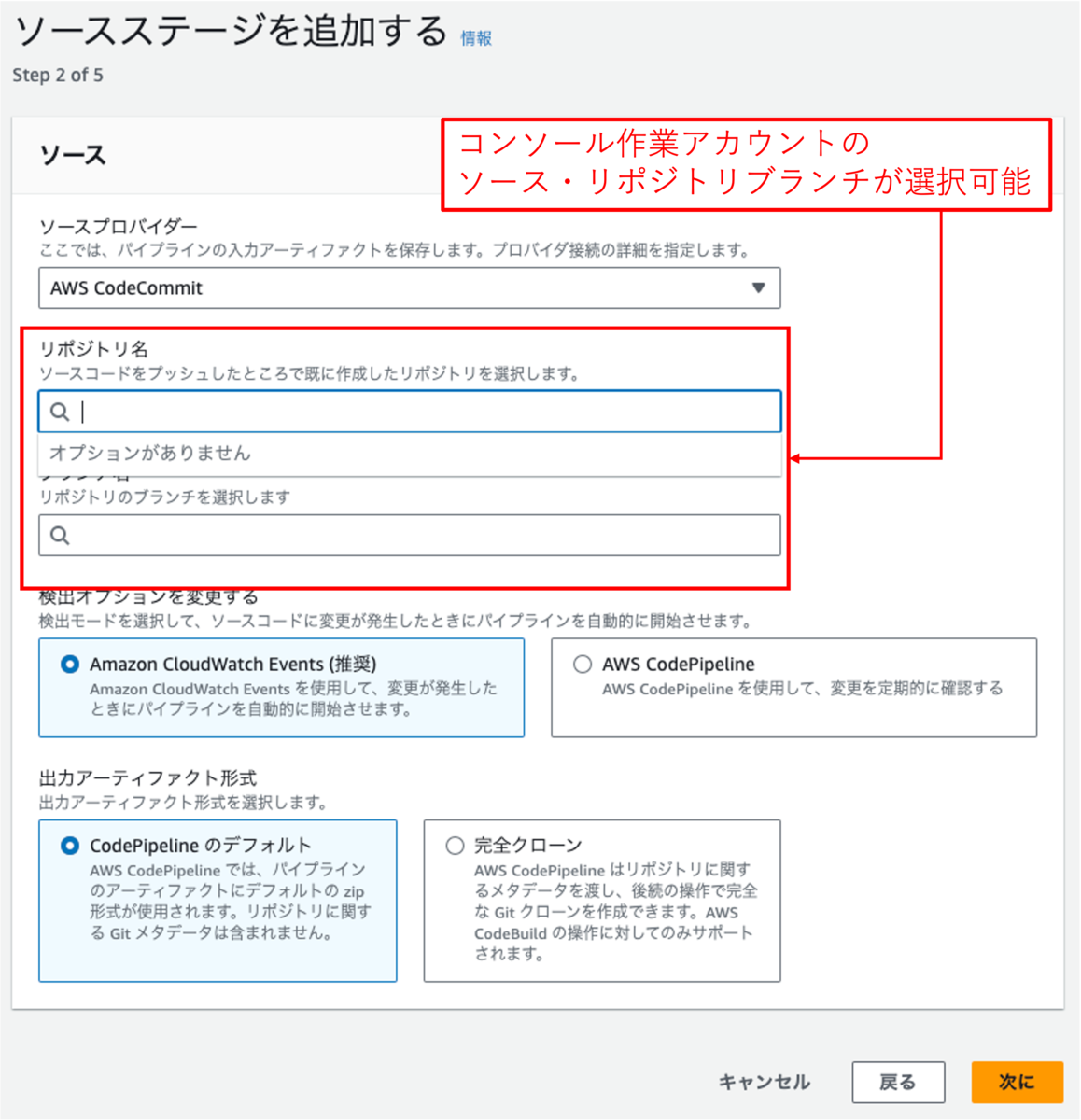This screenshot has width=1081, height=1120.
Task: Click the Step 2 of 5 text
Action: [x=58, y=75]
